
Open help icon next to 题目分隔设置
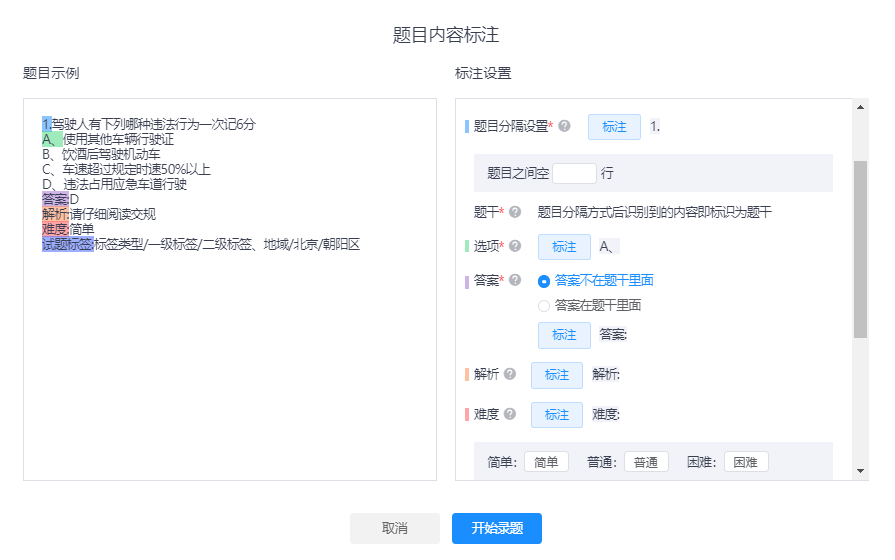[x=564, y=126]
